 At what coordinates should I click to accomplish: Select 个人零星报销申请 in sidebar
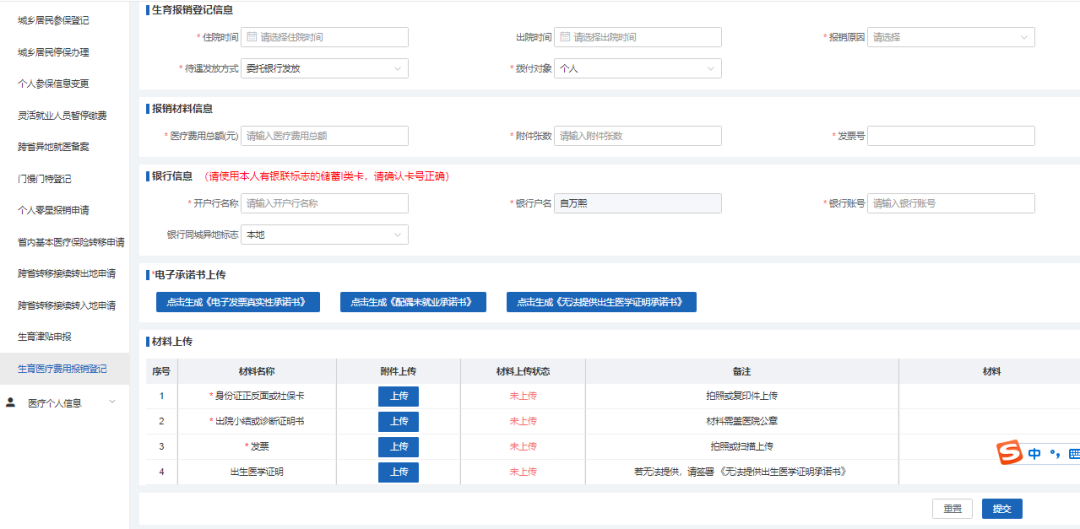pos(54,210)
